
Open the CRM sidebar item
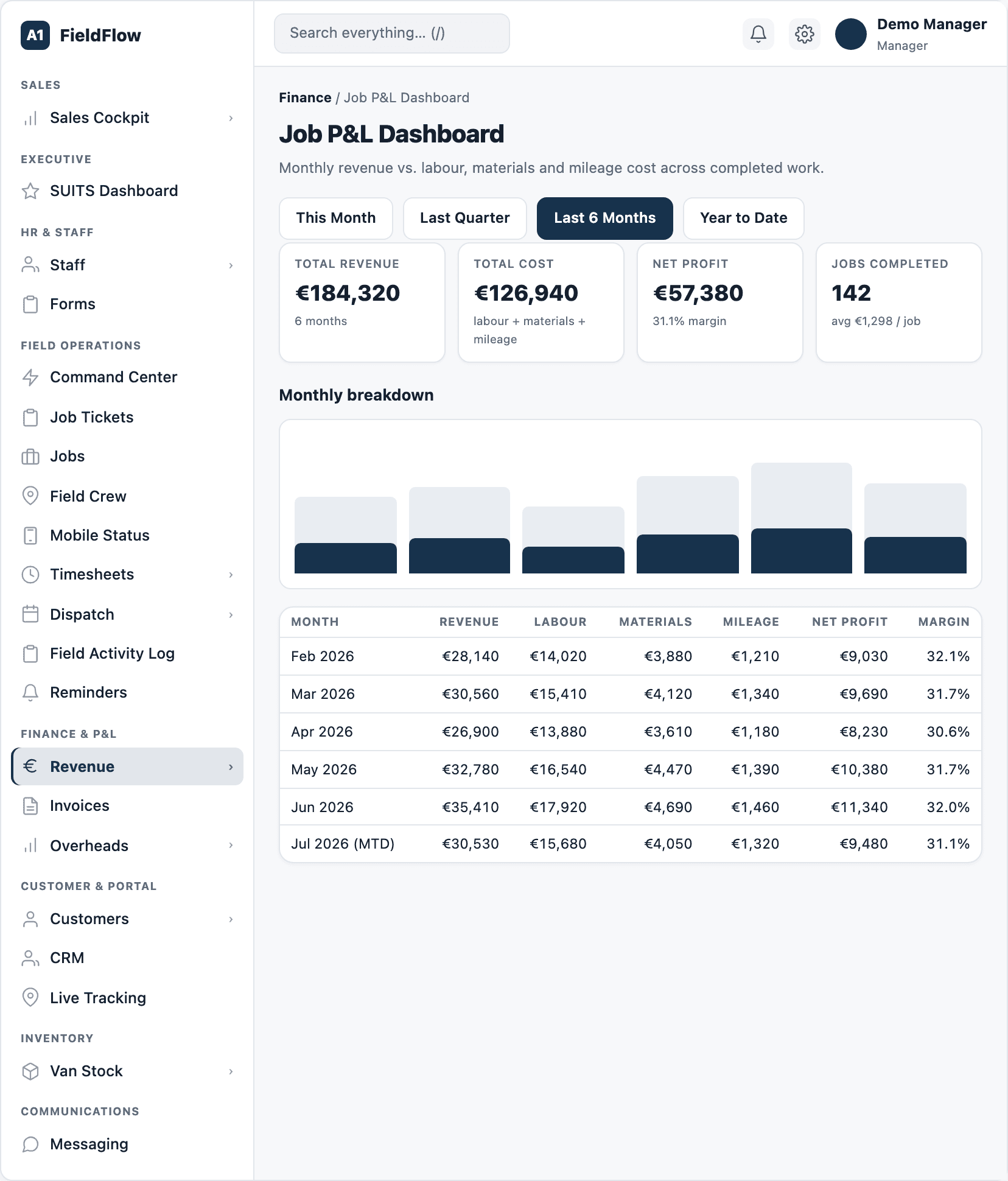(x=127, y=958)
